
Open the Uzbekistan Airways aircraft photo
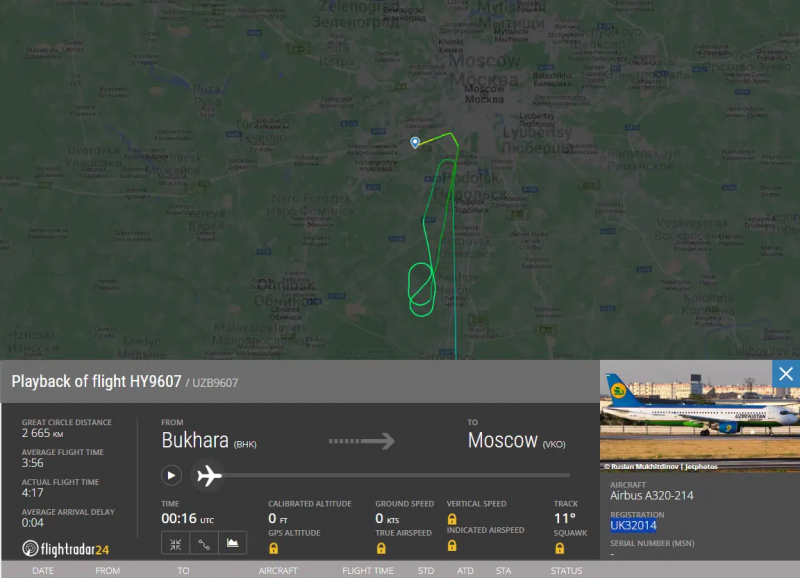pos(700,416)
